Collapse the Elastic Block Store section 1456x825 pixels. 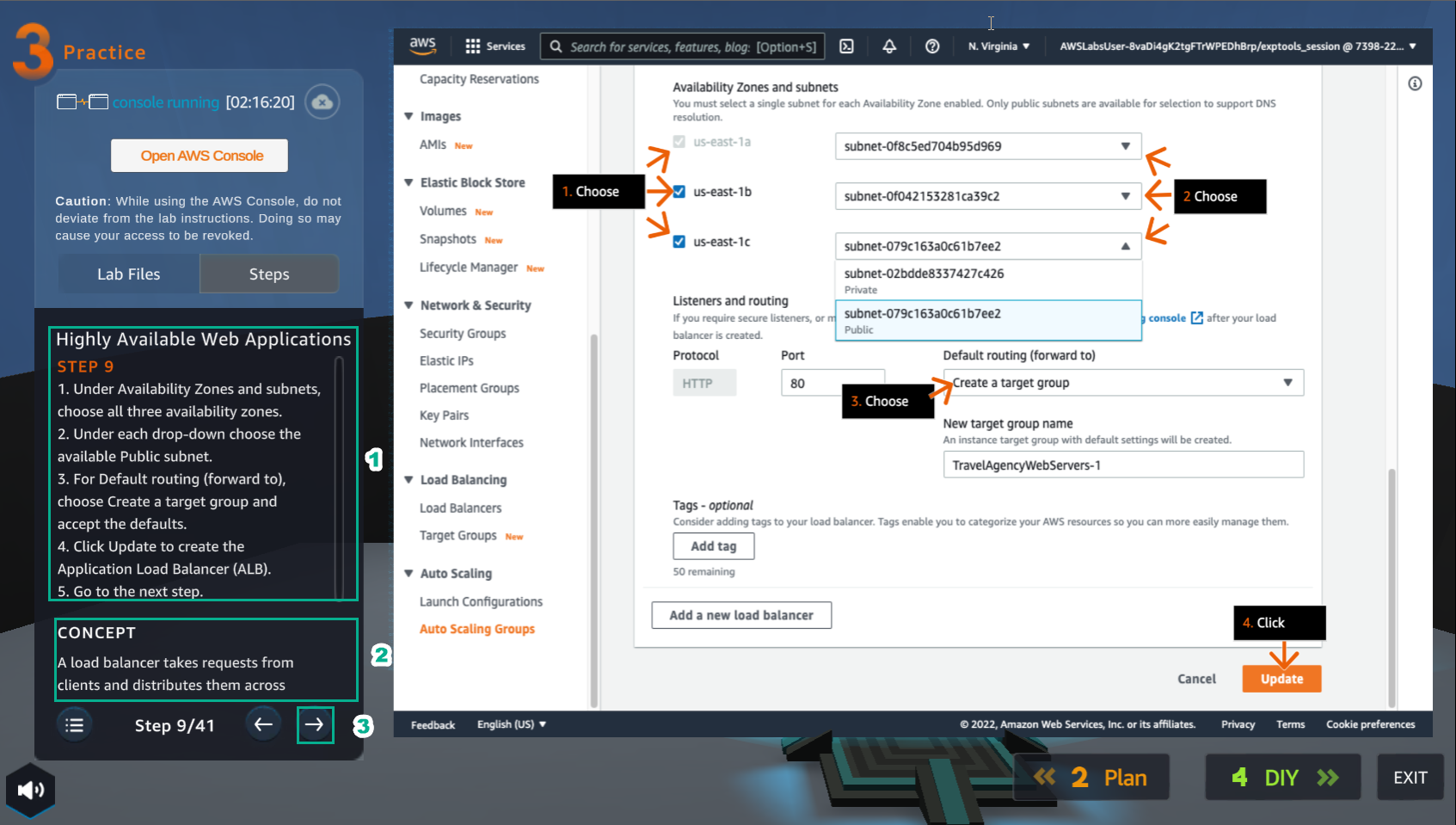409,182
